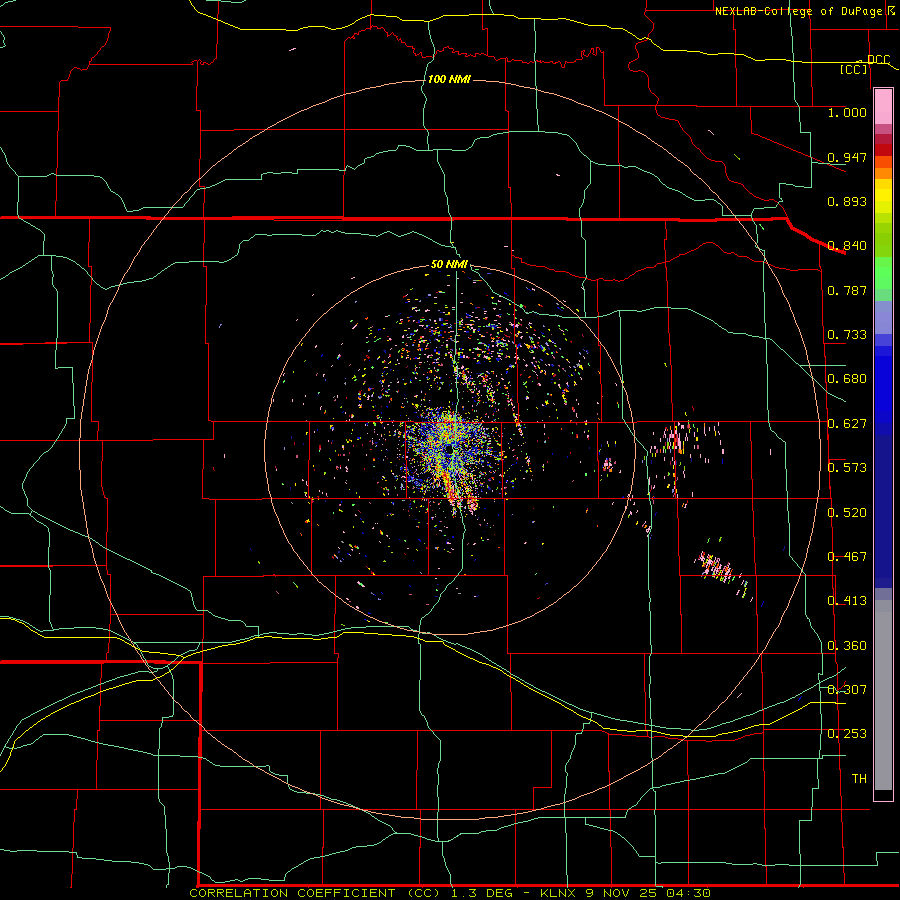Select the 0.840 scale value
The height and width of the screenshot is (900, 900).
click(x=847, y=246)
